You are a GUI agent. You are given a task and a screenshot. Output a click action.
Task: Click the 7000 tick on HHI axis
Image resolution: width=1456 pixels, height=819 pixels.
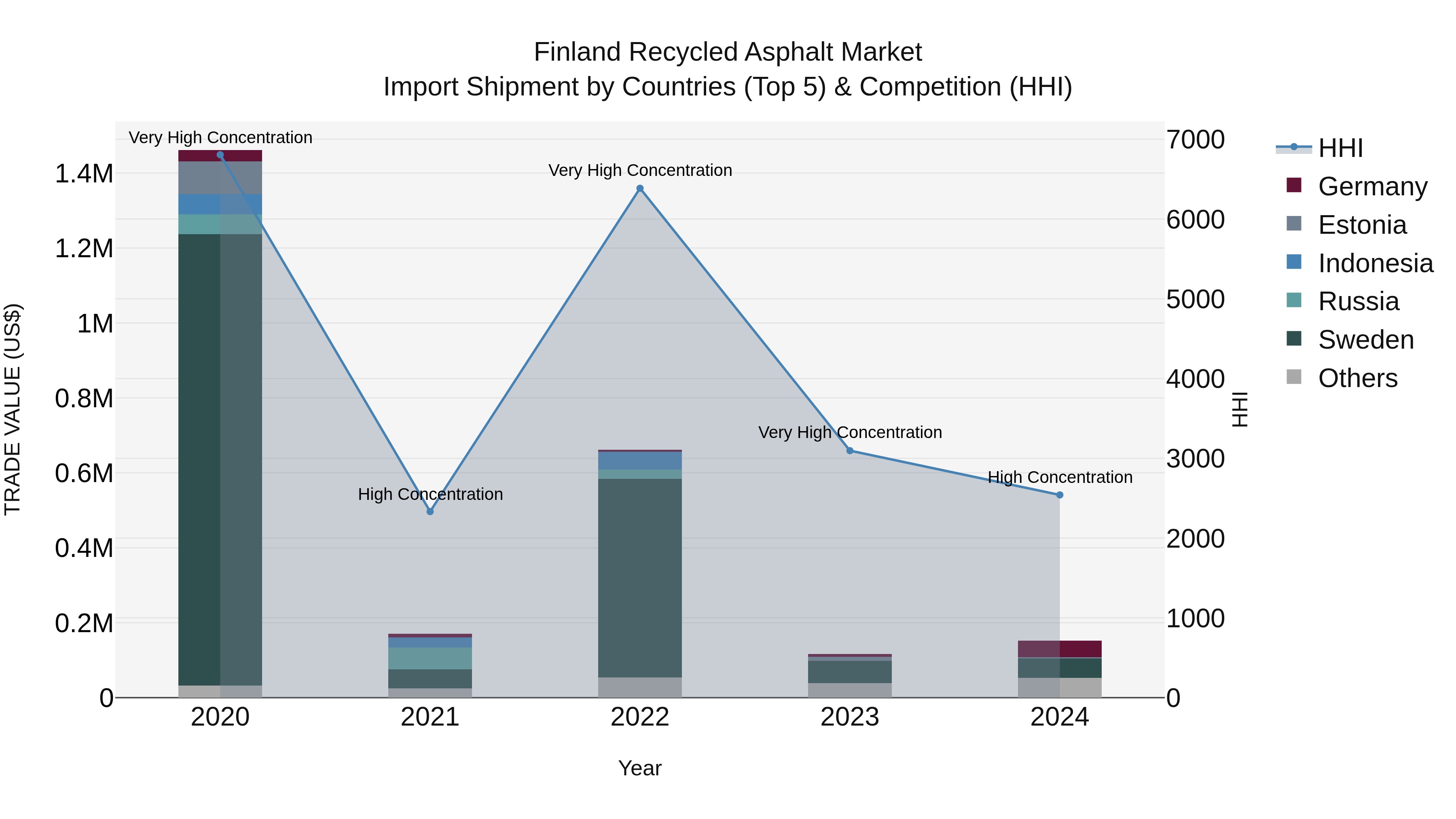[1196, 140]
